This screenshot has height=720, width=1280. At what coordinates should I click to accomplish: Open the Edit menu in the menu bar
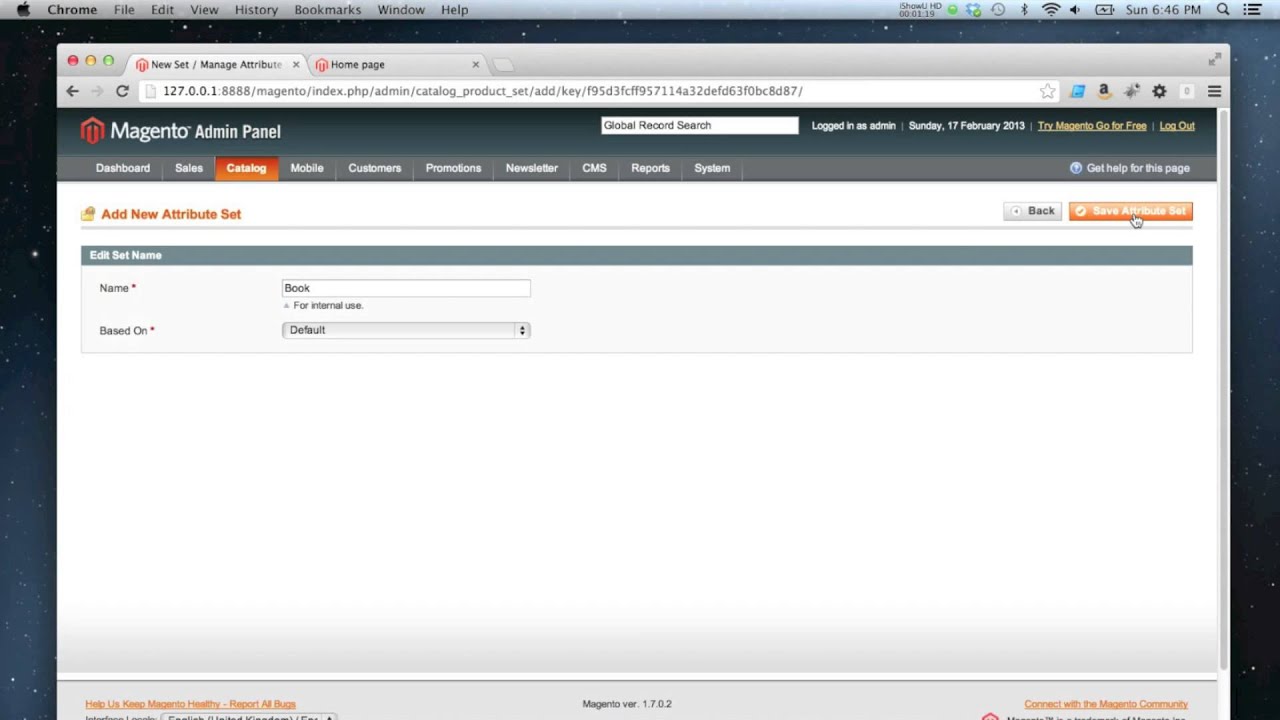[162, 10]
